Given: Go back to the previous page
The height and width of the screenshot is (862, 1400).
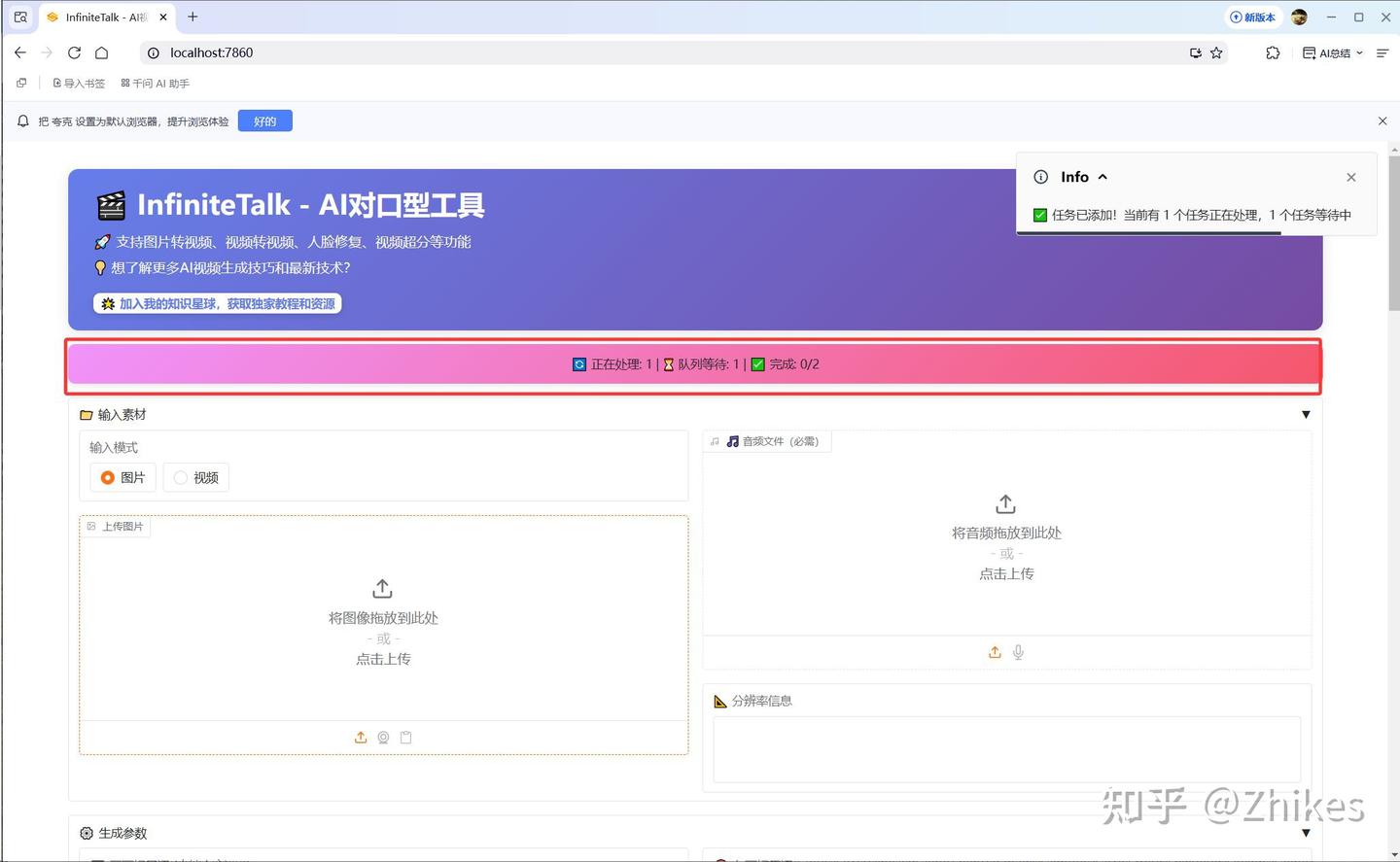Looking at the screenshot, I should click(x=20, y=52).
